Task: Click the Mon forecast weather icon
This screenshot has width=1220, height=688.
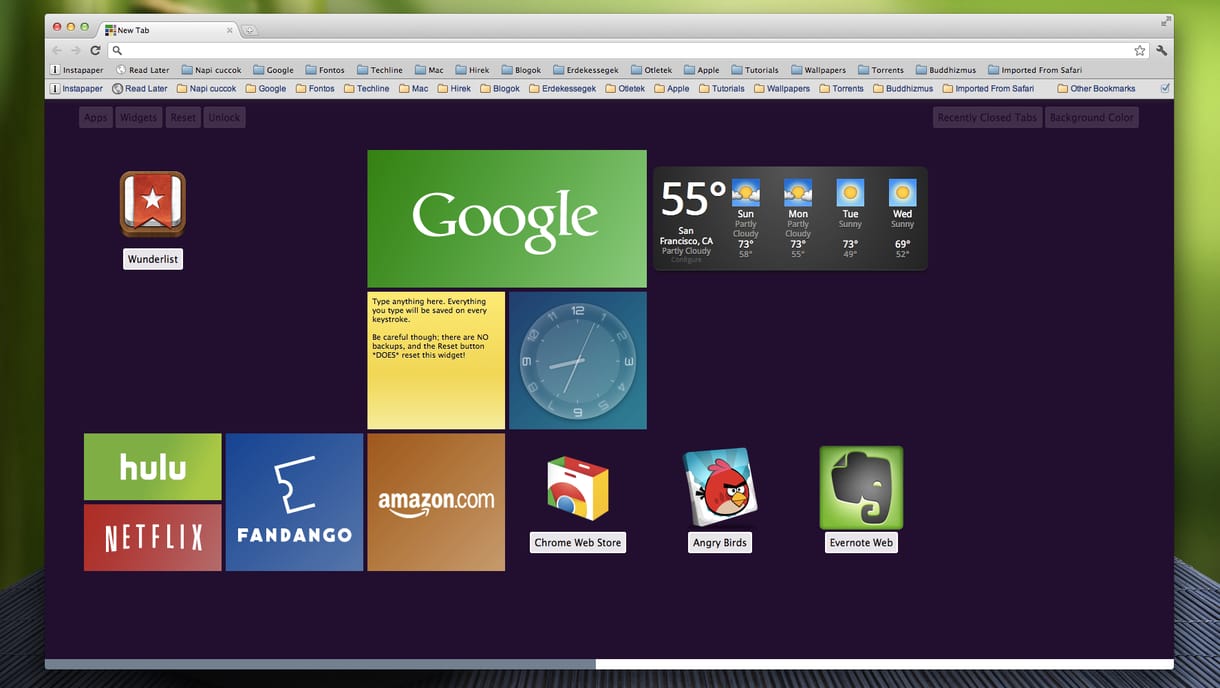Action: (798, 192)
